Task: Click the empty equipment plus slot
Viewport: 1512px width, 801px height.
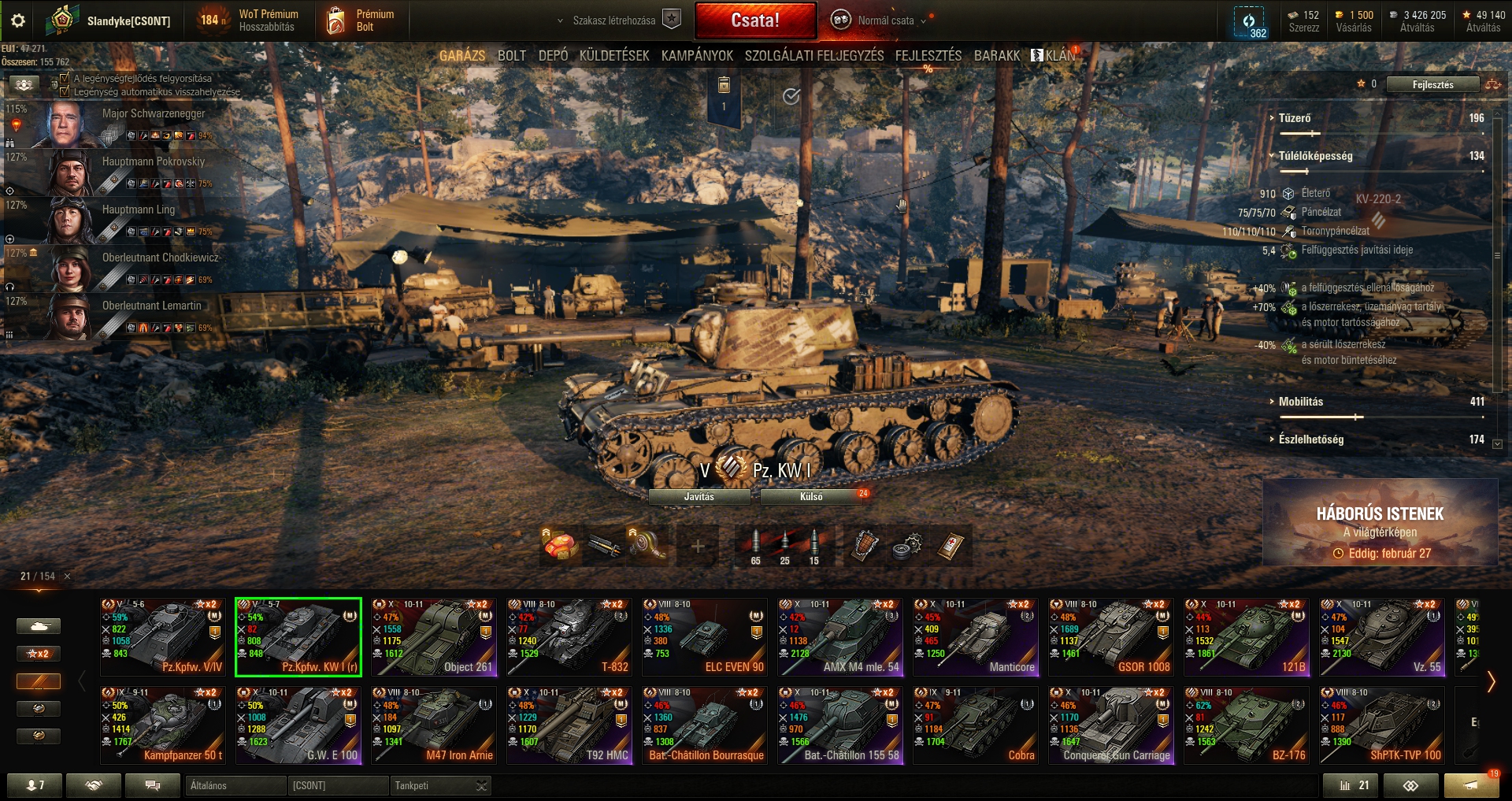Action: click(698, 546)
